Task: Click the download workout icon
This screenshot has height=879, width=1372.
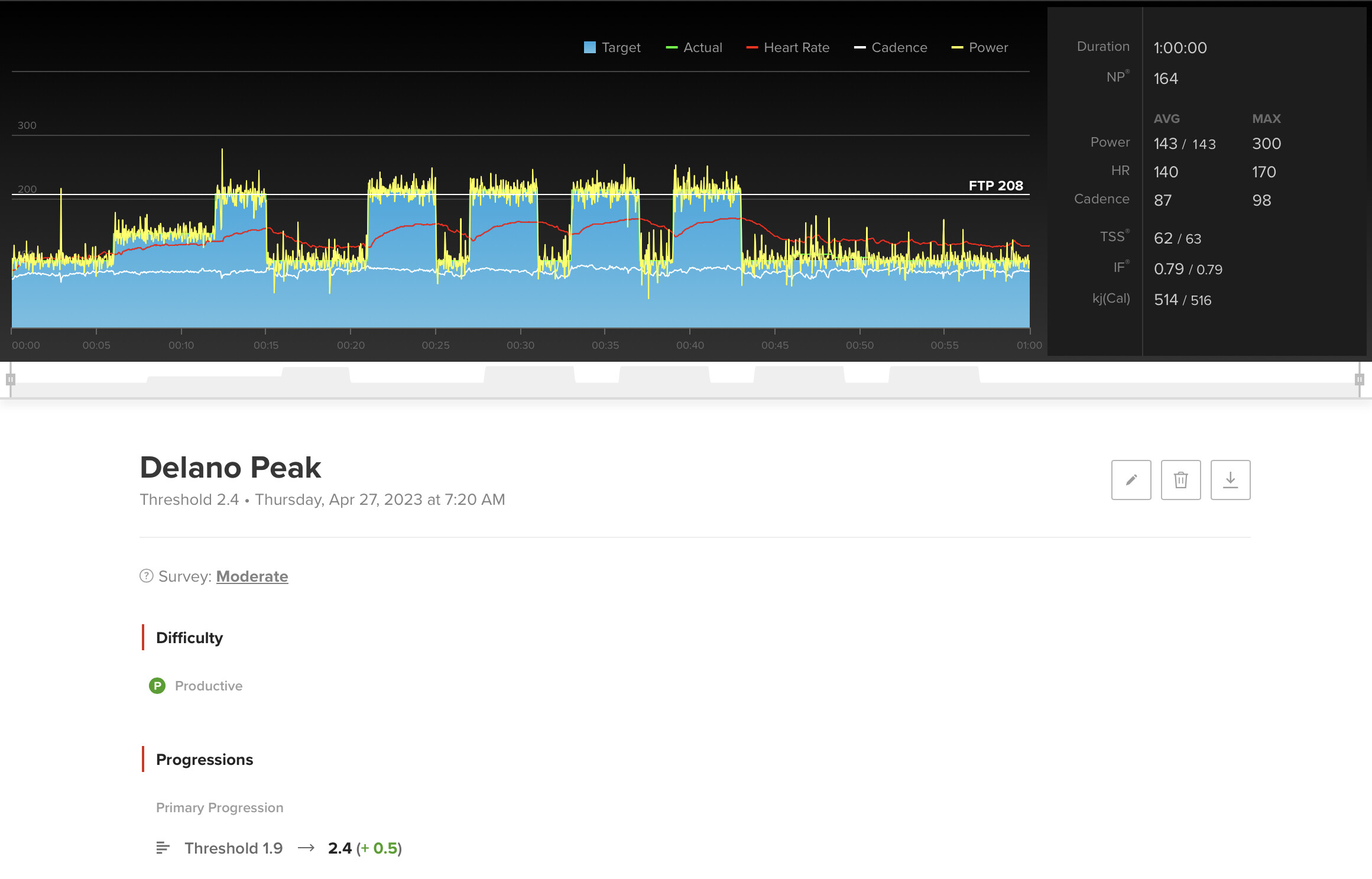Action: pyautogui.click(x=1230, y=480)
